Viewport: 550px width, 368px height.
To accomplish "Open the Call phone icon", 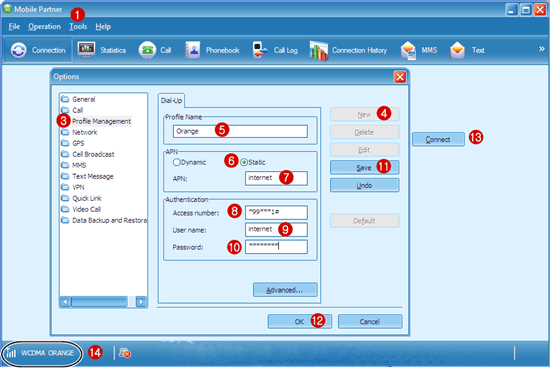I will 147,50.
